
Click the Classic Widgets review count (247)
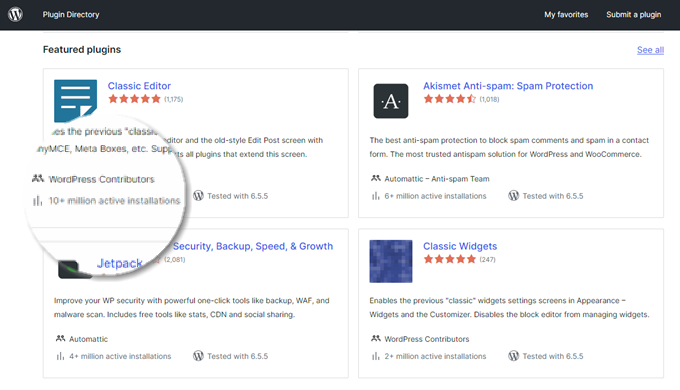[x=487, y=259]
